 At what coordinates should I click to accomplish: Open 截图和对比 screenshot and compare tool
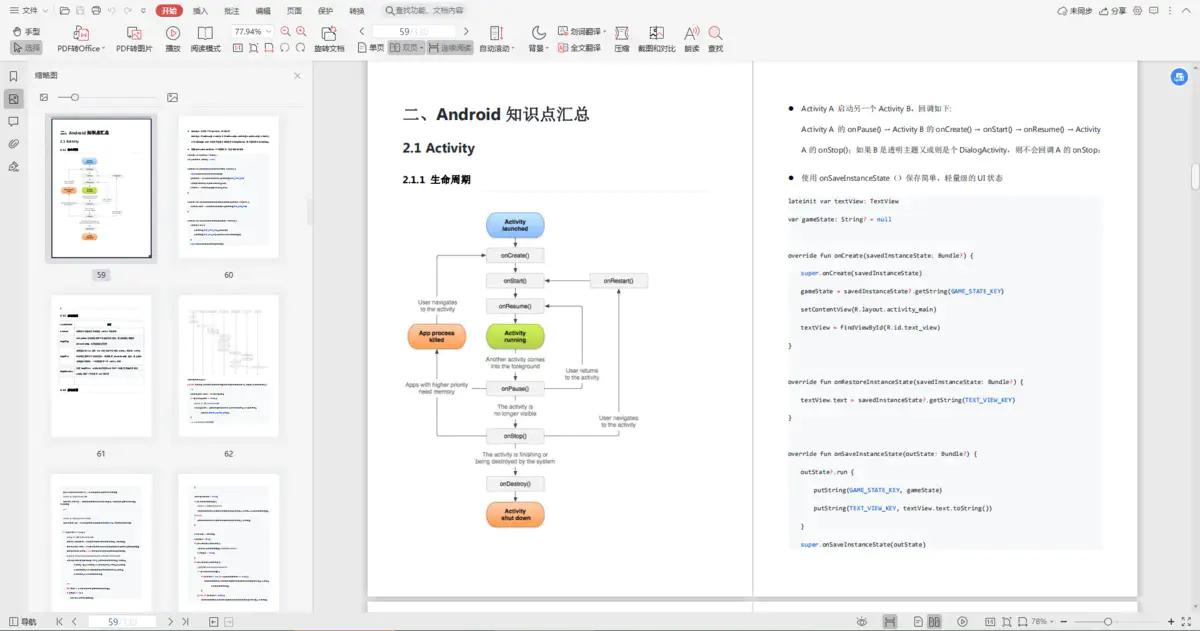(656, 39)
